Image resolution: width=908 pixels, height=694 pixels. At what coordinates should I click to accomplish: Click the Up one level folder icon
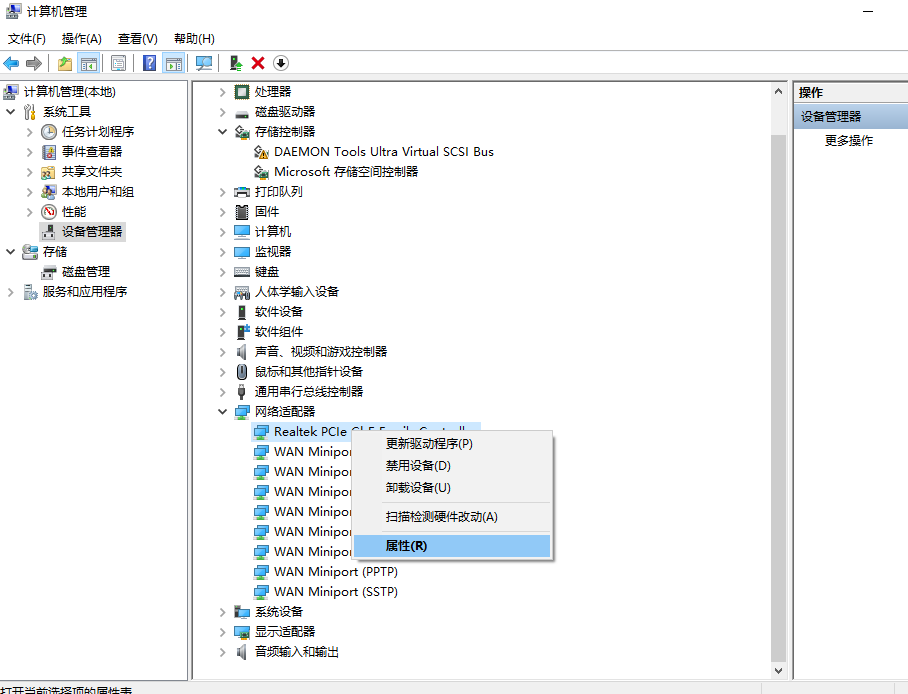coord(65,63)
